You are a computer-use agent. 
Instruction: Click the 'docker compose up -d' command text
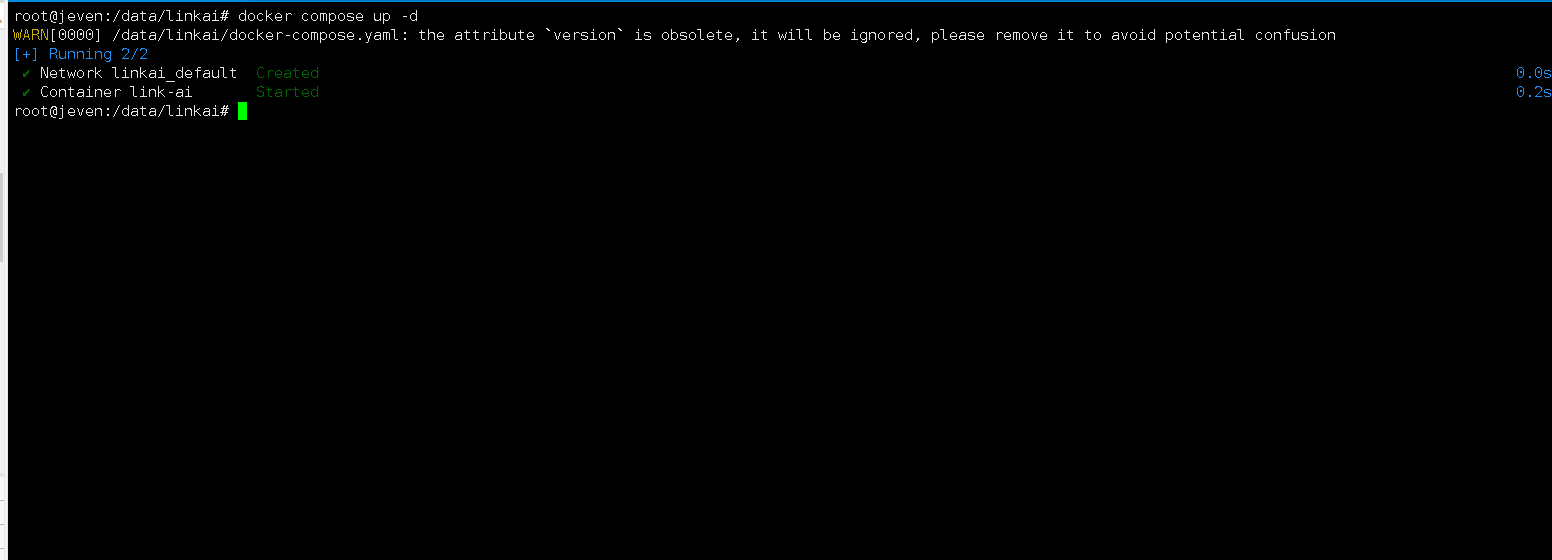pyautogui.click(x=328, y=16)
